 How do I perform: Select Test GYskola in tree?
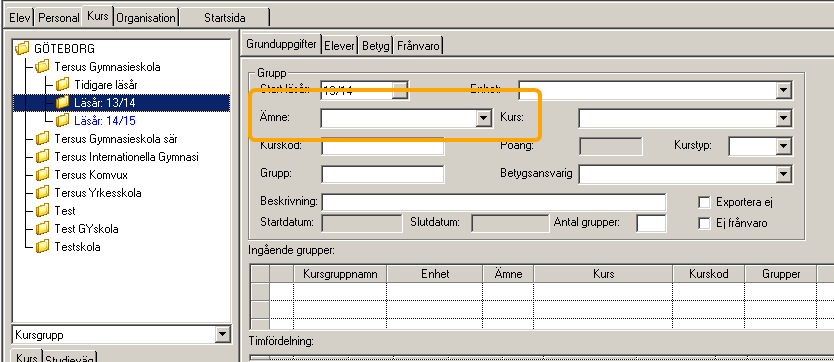86,229
